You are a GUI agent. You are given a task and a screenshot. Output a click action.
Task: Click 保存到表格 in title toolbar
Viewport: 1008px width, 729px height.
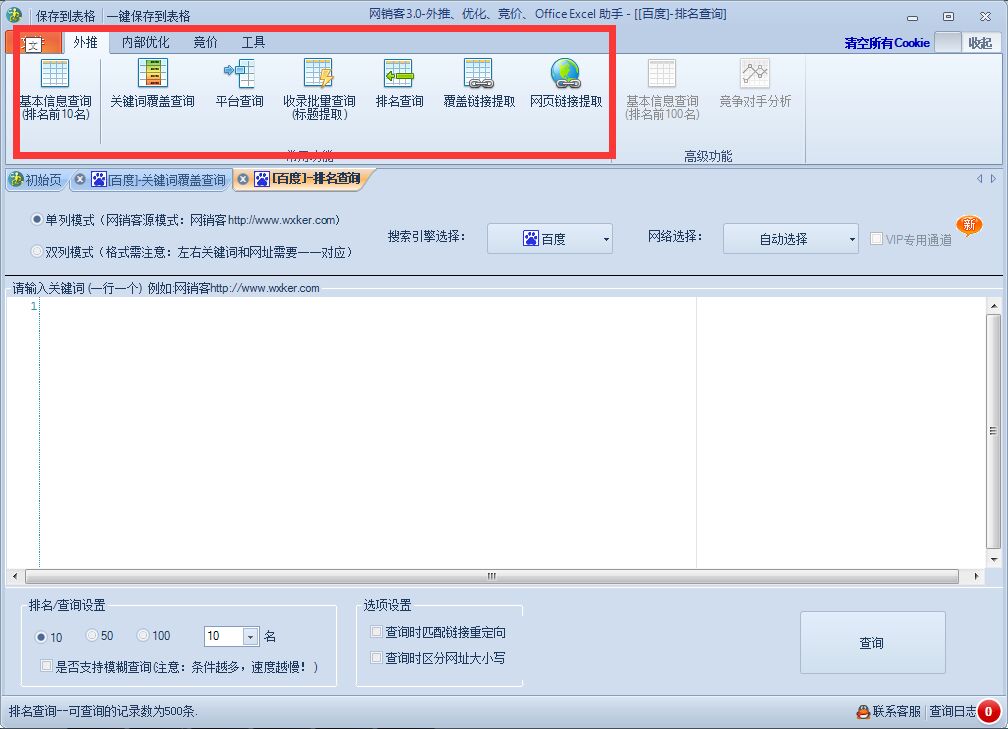[x=65, y=16]
